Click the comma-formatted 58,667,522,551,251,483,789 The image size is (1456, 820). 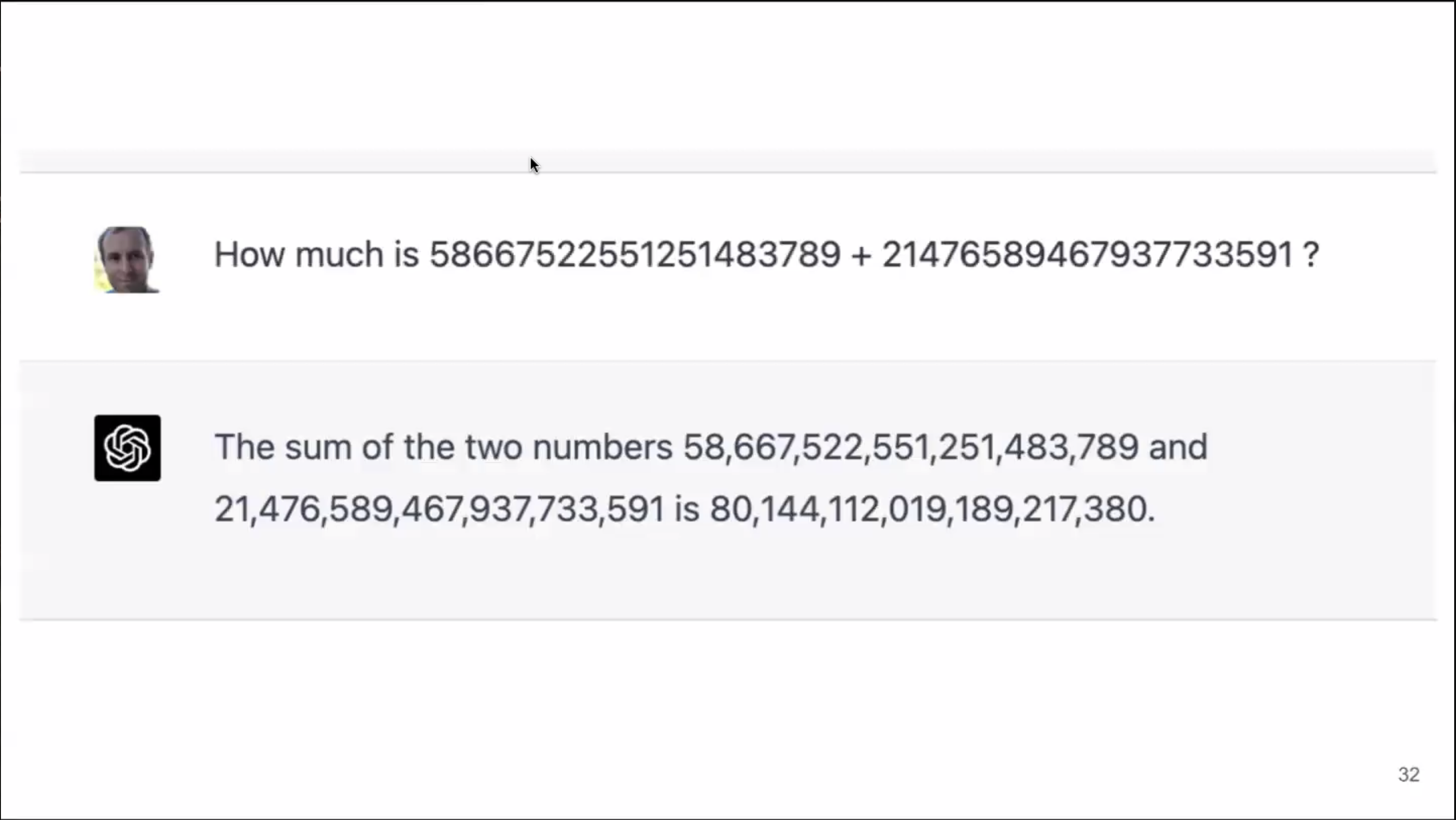tap(910, 447)
